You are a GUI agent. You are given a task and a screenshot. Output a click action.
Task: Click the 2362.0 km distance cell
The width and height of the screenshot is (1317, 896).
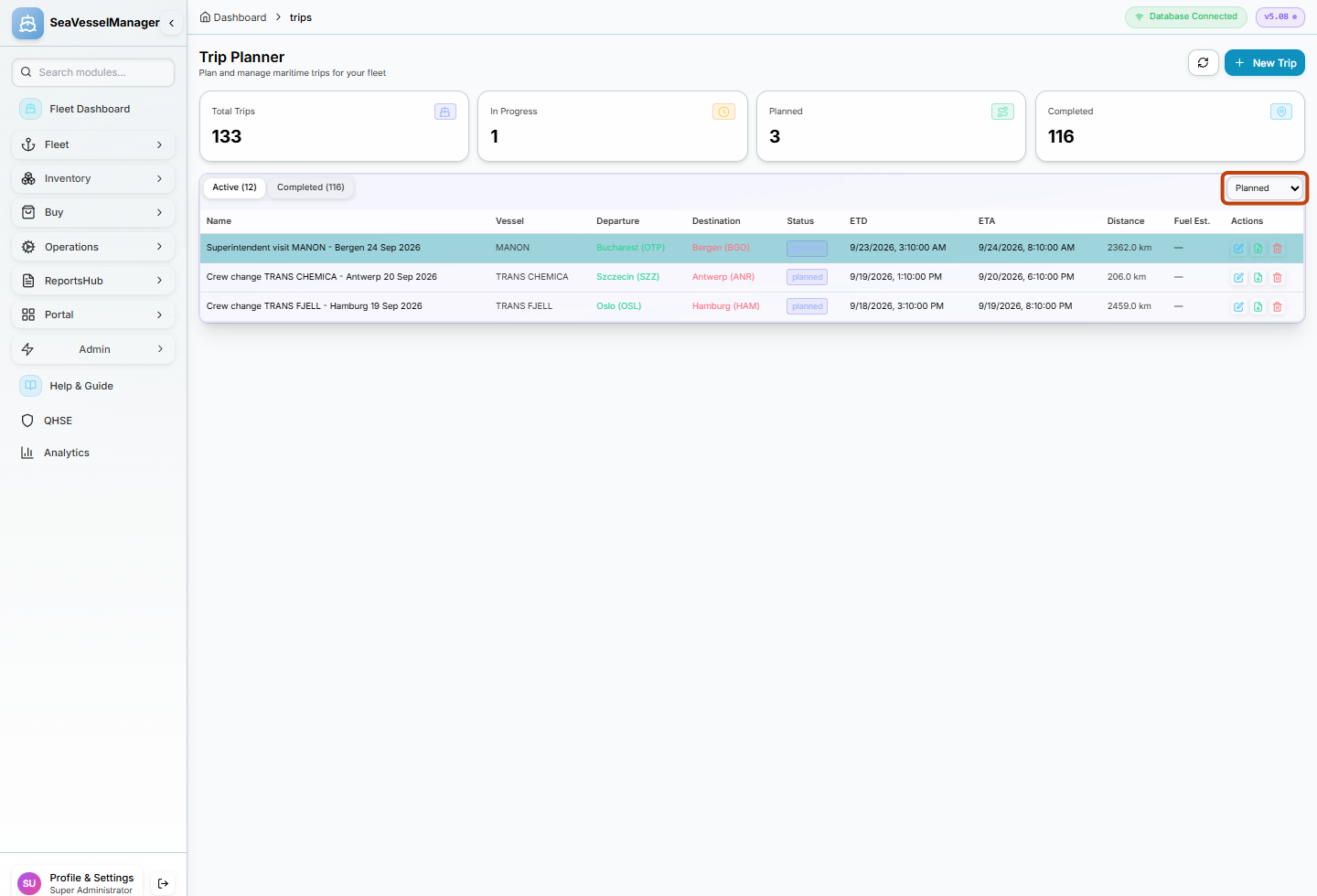coord(1130,248)
